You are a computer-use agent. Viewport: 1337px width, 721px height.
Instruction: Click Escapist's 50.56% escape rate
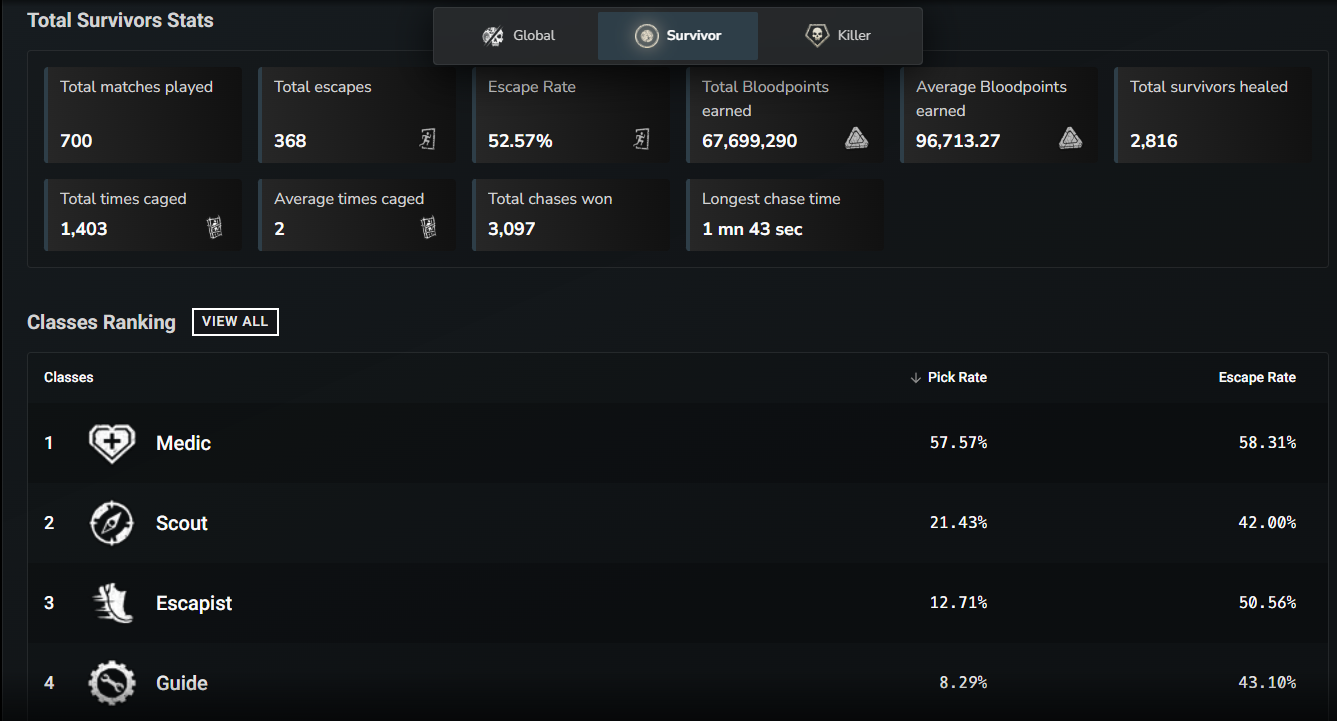click(1267, 603)
